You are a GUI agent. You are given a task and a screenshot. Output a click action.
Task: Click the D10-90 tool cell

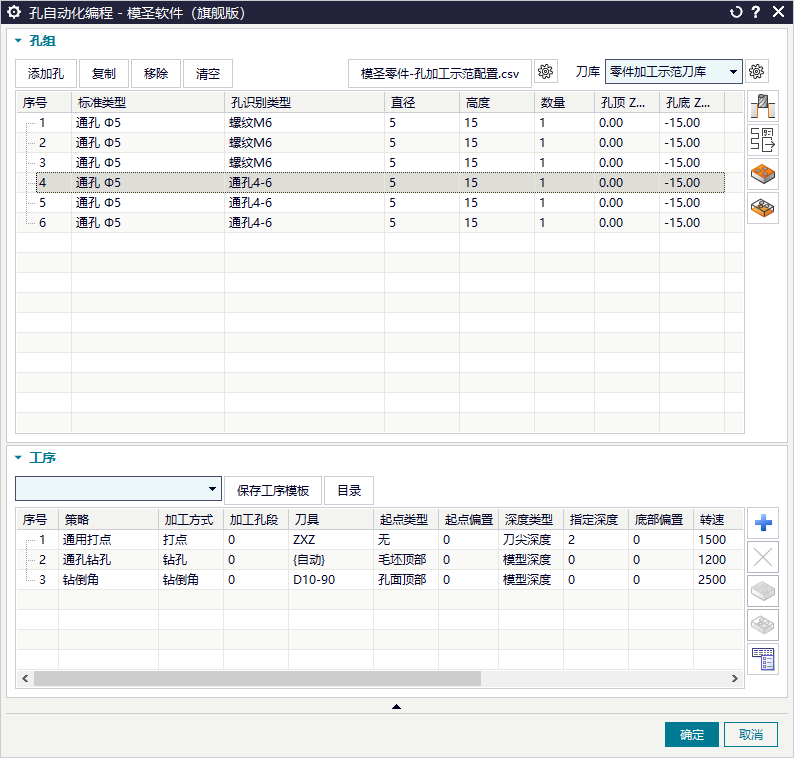click(331, 580)
